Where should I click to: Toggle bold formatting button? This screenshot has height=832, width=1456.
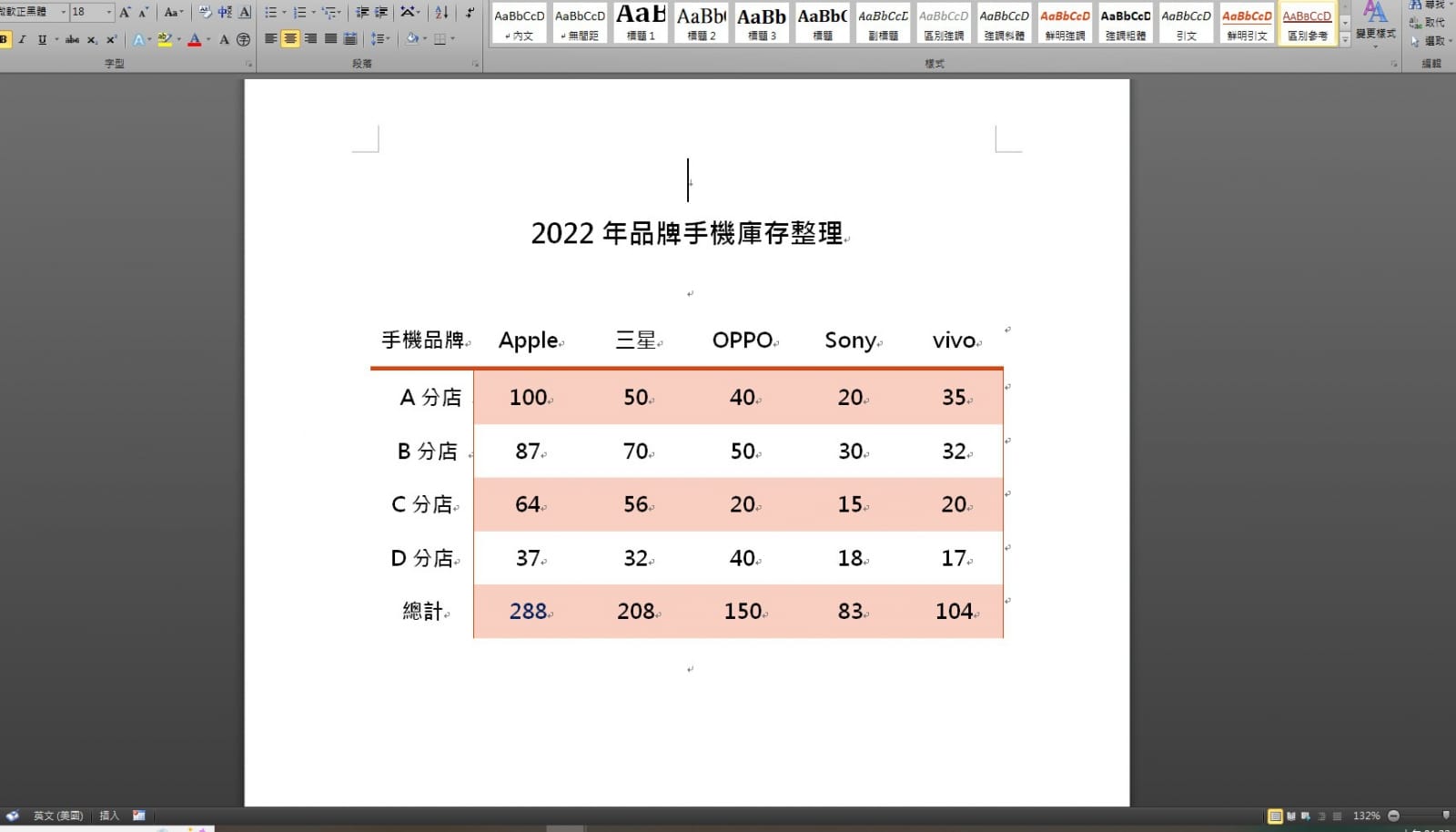click(x=5, y=39)
